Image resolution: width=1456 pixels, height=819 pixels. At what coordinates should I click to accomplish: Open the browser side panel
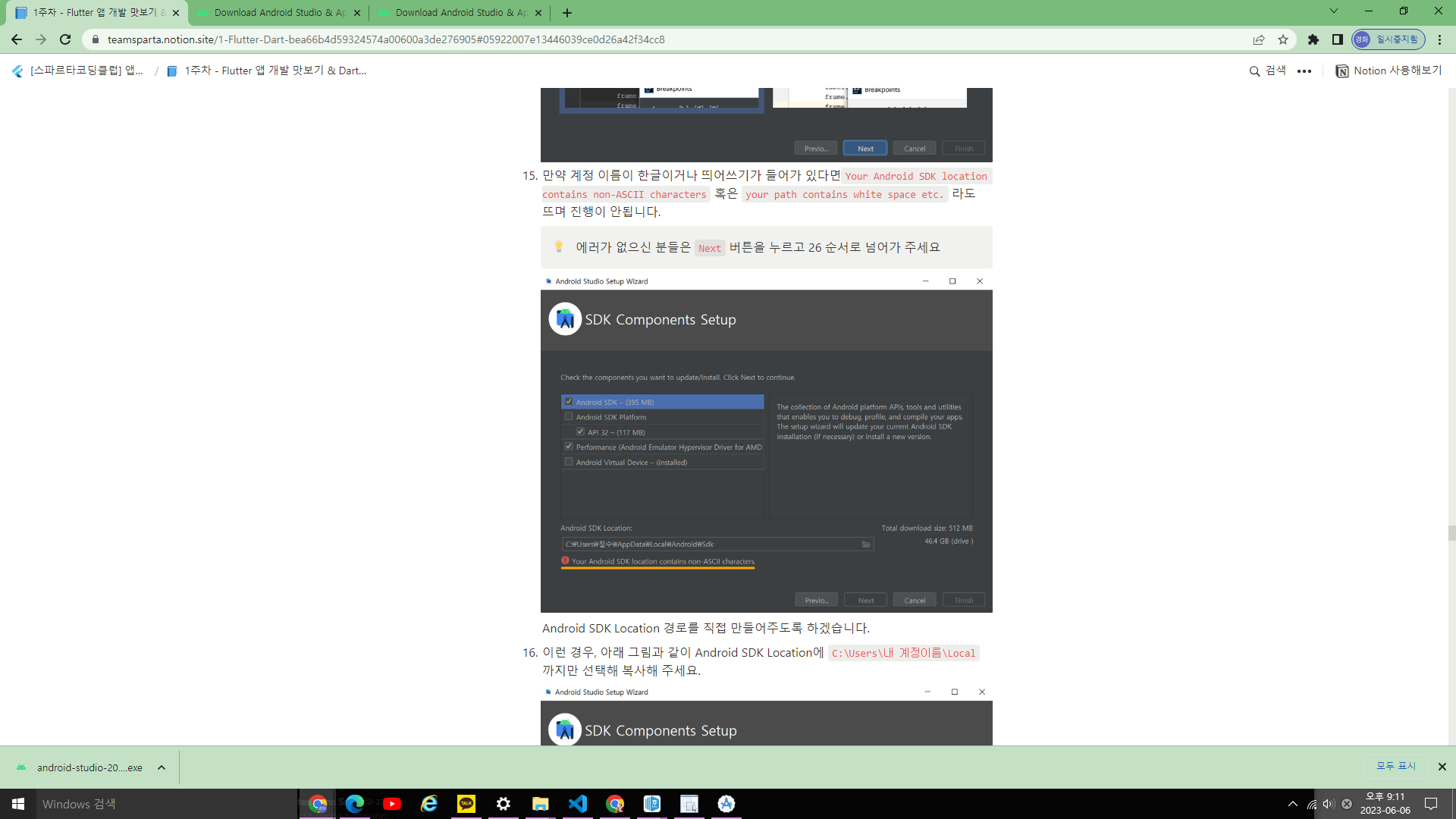coord(1338,39)
